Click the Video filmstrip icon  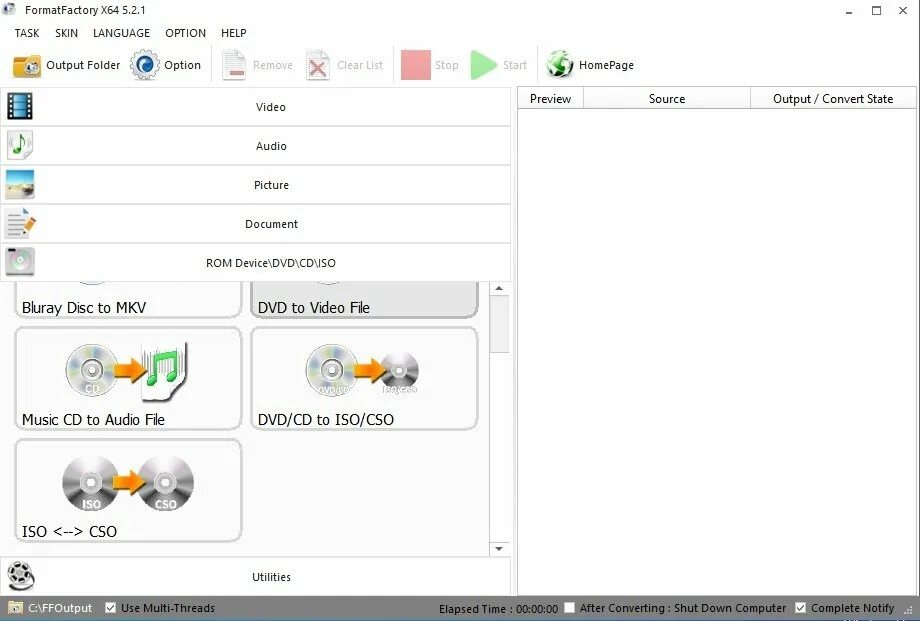click(20, 107)
